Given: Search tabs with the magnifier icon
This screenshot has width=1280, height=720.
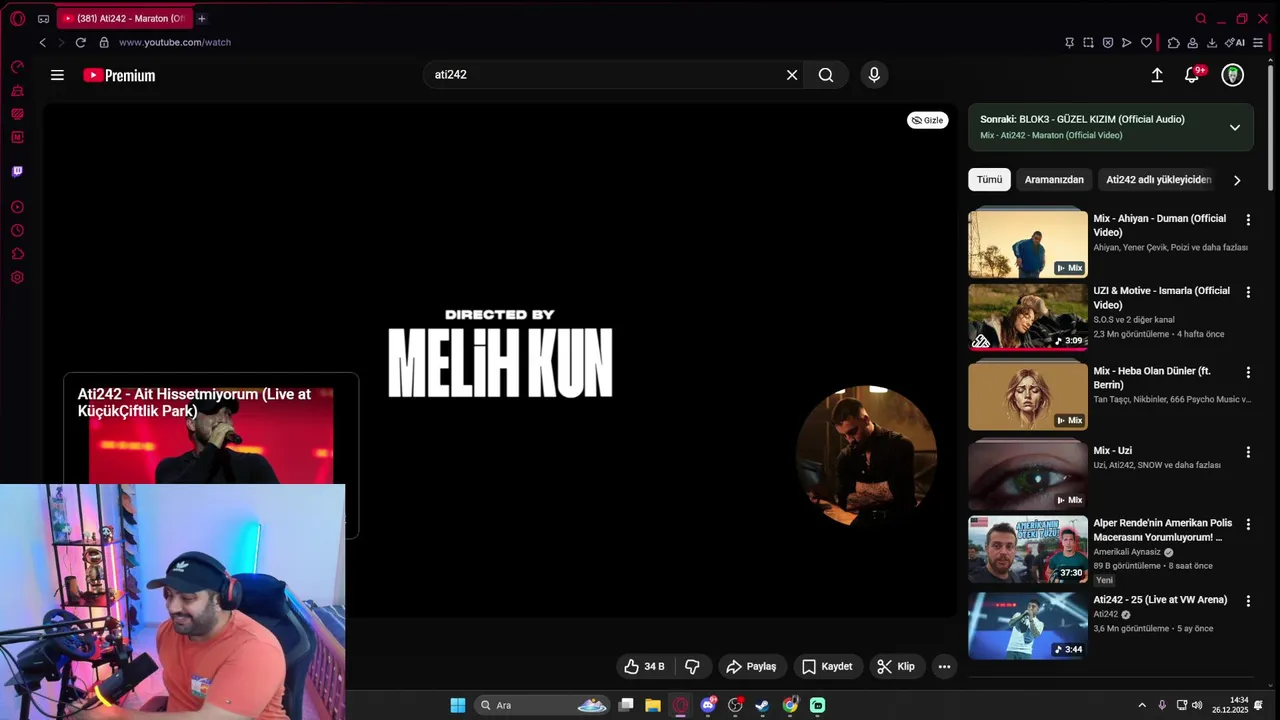Looking at the screenshot, I should pos(1201,18).
